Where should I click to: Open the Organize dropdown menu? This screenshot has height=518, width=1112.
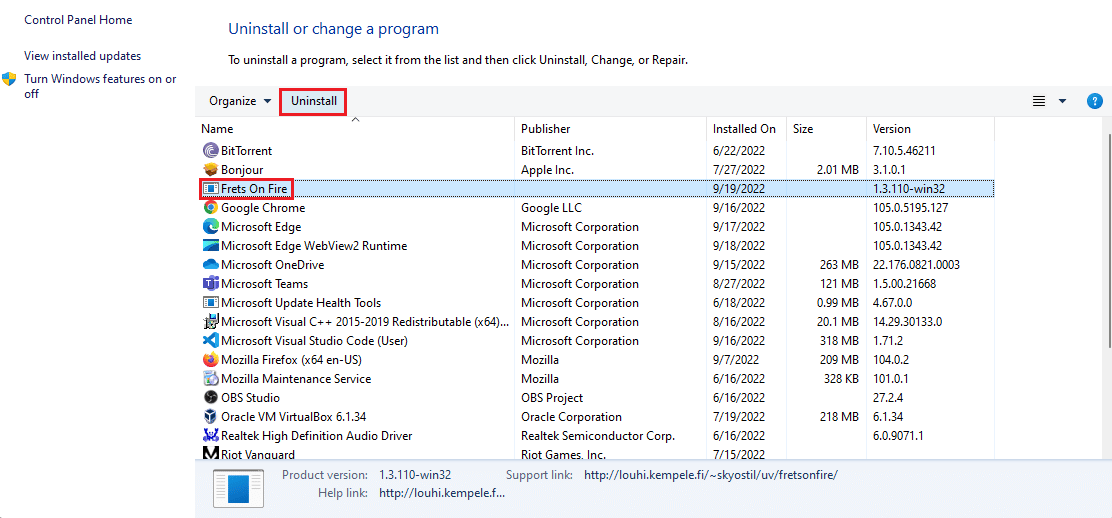(240, 101)
